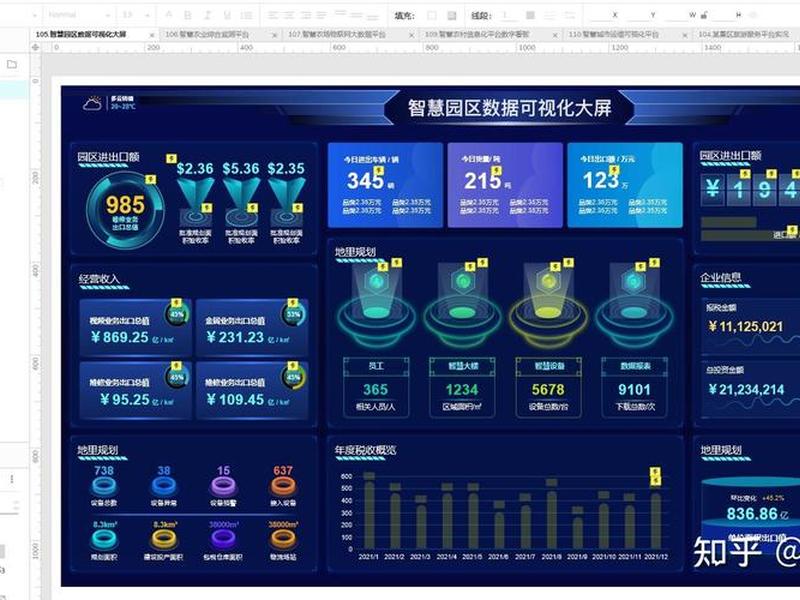Select the ¥95.25 revenue value
The image size is (800, 600).
tap(124, 399)
